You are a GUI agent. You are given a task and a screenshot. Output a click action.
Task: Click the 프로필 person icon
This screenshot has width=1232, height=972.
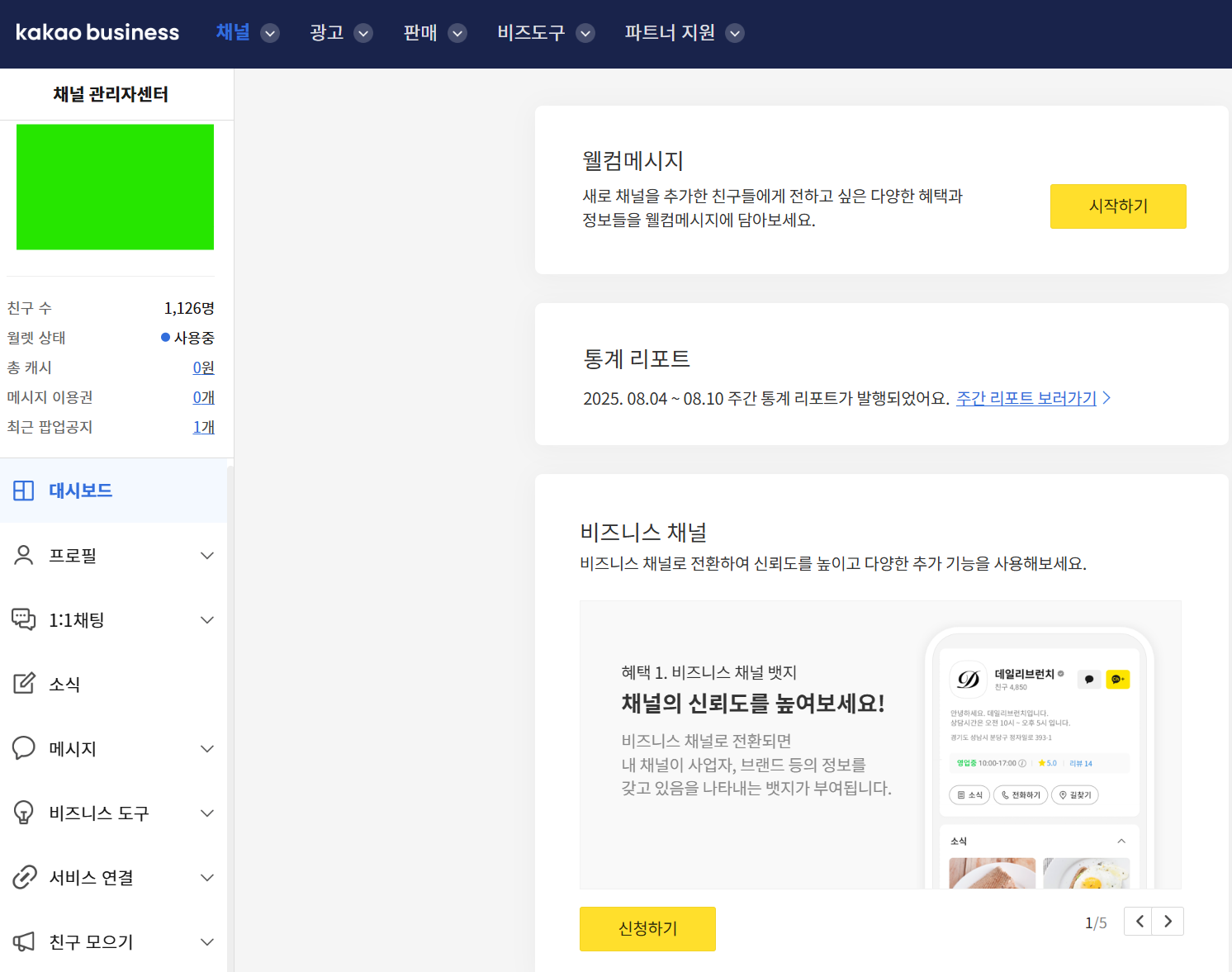tap(24, 555)
